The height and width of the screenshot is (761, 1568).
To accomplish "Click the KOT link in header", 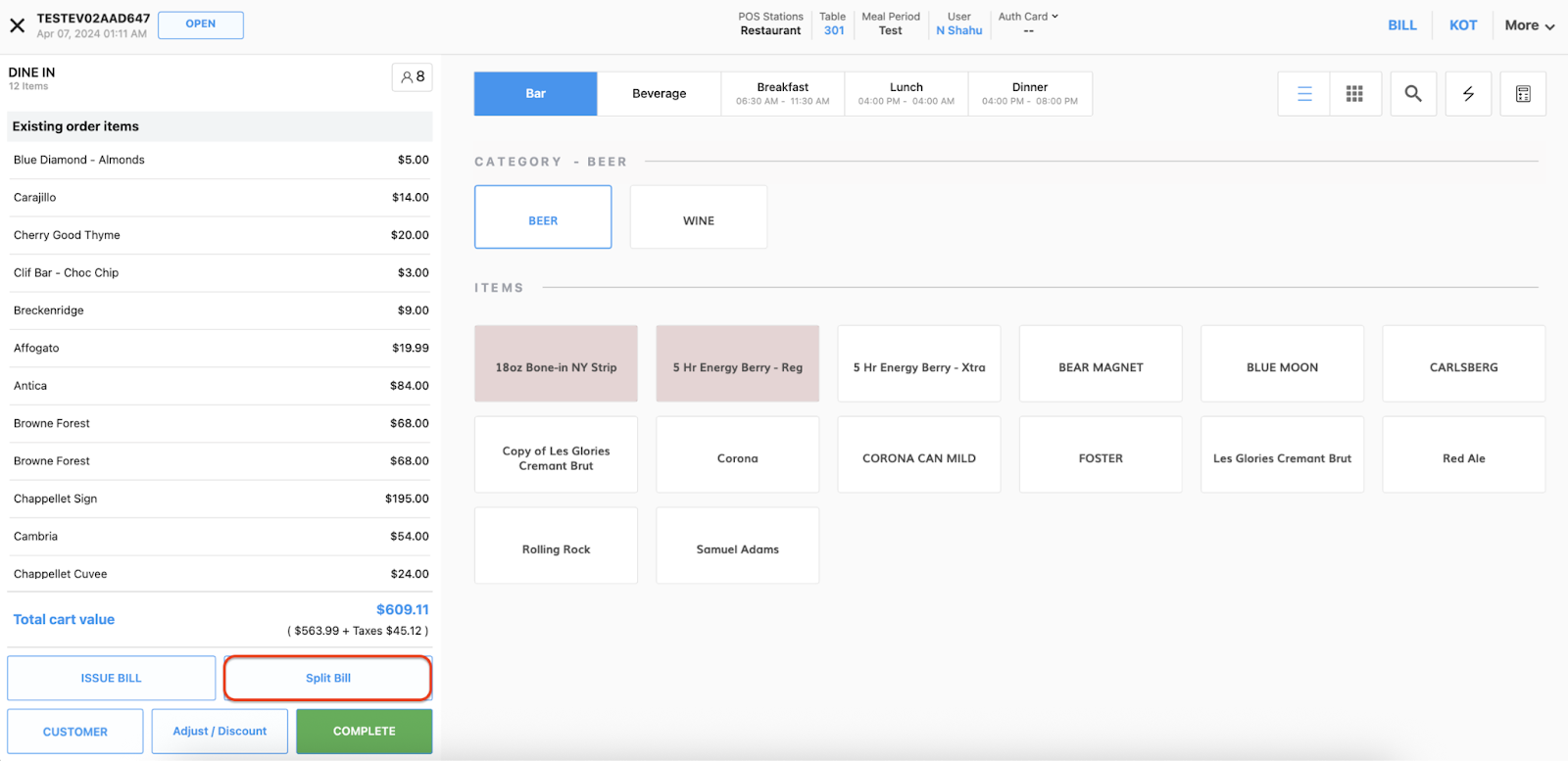I will click(x=1462, y=25).
